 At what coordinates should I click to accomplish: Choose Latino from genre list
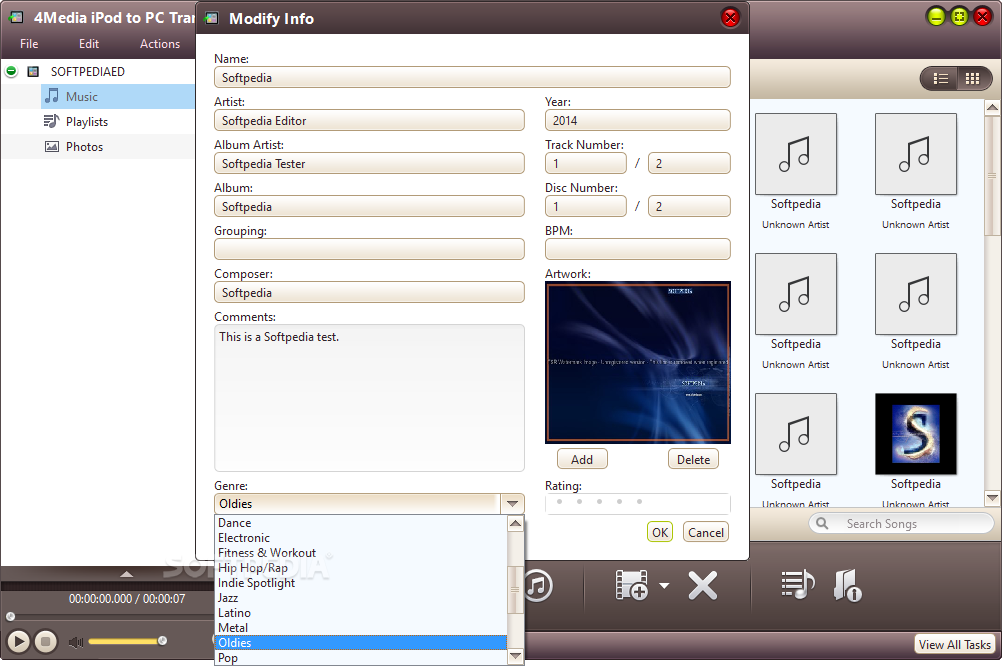click(361, 613)
